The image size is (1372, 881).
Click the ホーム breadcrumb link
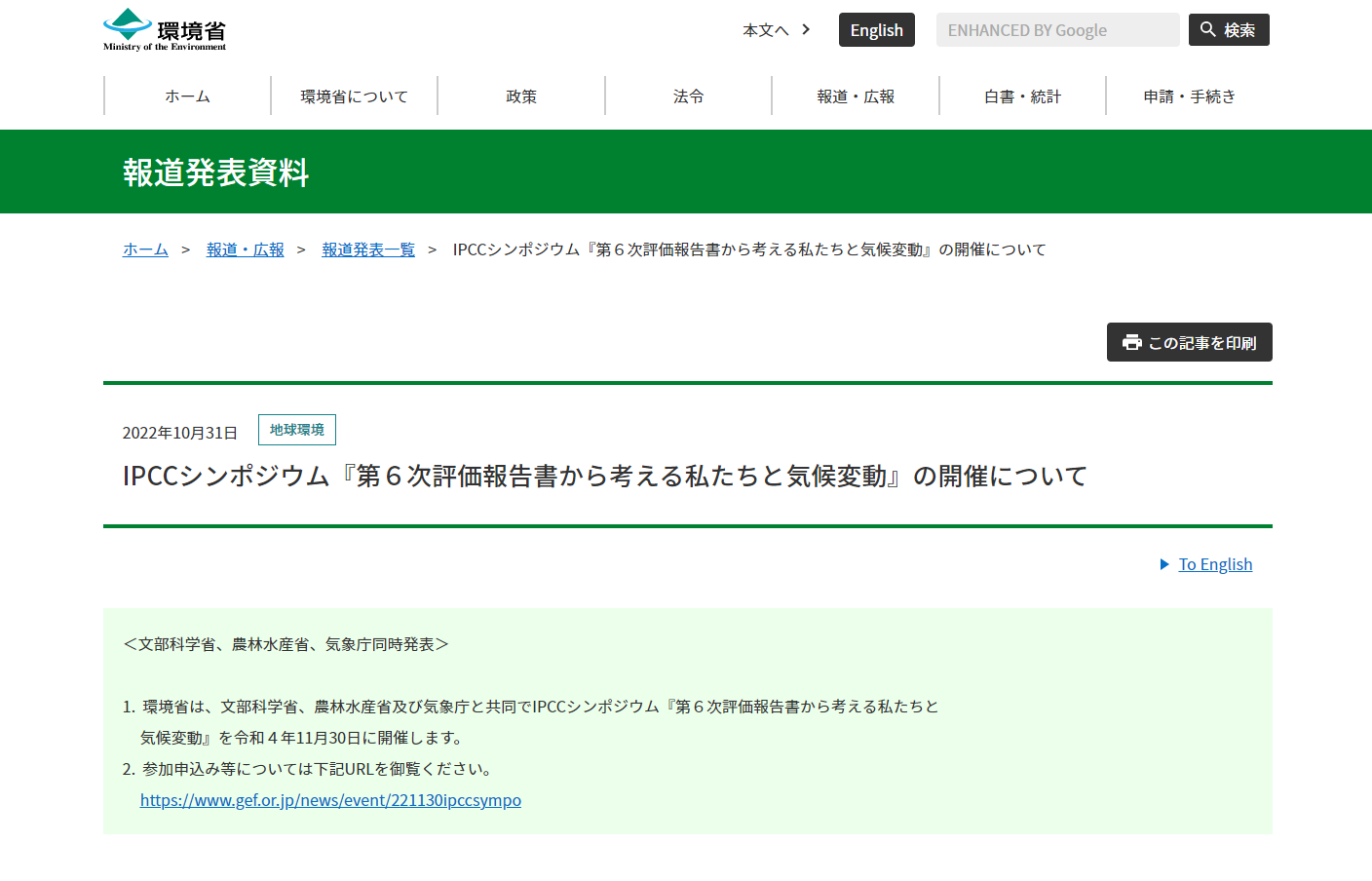pos(145,249)
